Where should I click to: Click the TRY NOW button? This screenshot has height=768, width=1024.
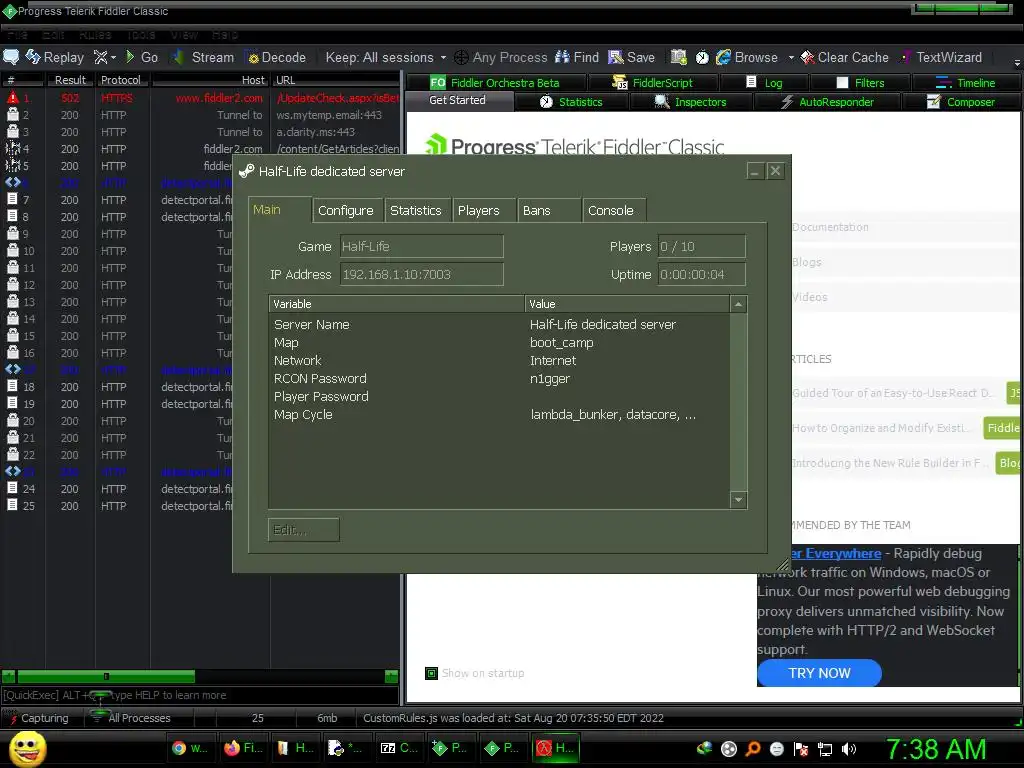point(819,673)
